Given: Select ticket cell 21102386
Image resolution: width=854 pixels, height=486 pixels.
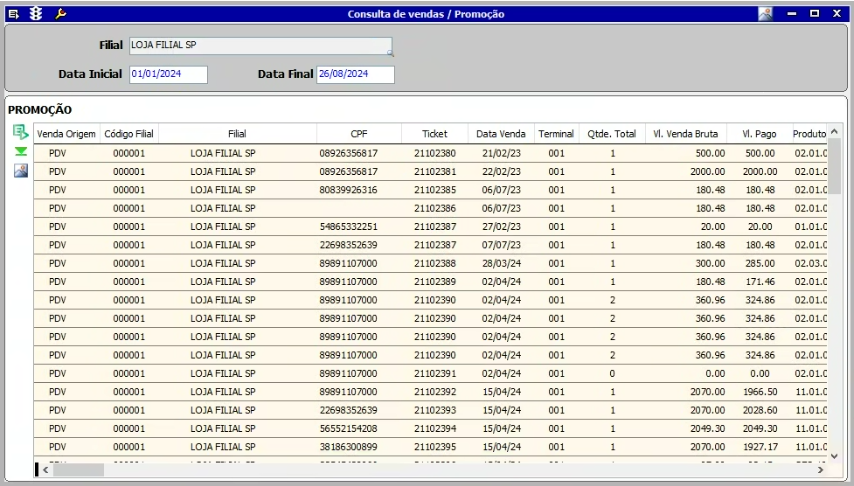Looking at the screenshot, I should 435,209.
